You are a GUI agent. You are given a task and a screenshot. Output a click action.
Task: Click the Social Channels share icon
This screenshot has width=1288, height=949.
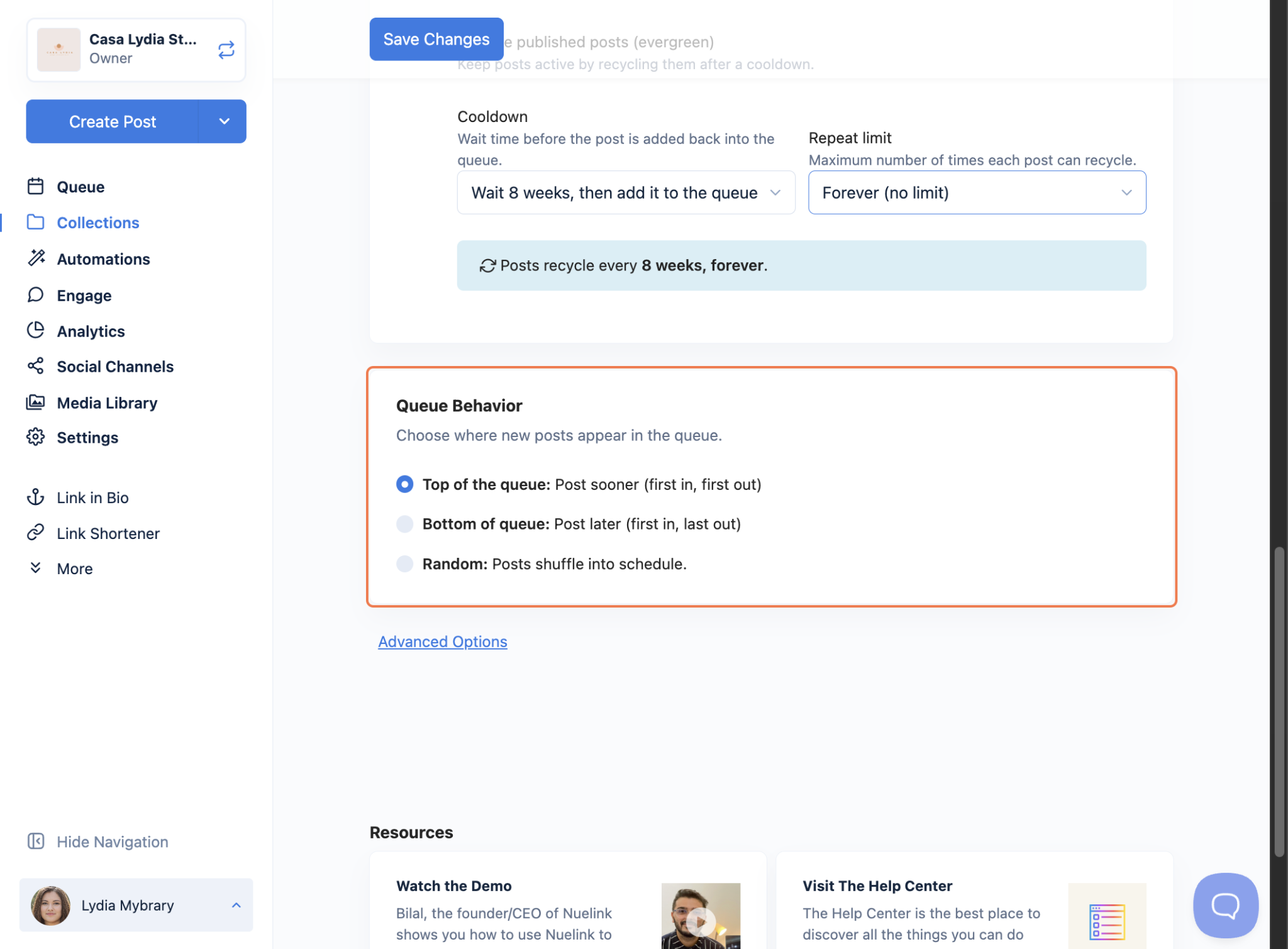tap(36, 366)
